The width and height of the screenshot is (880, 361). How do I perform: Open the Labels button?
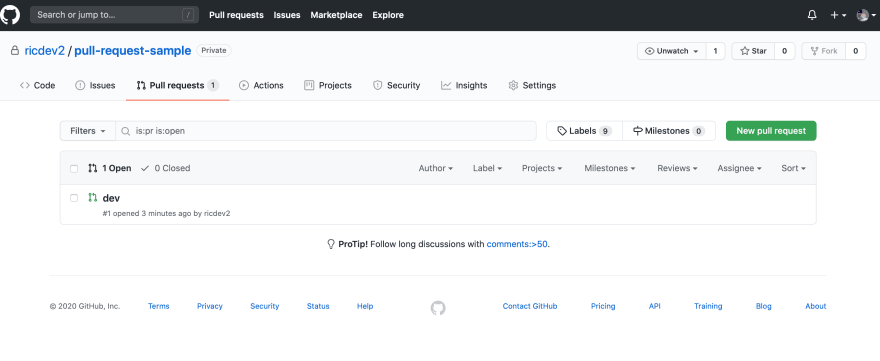tap(584, 131)
